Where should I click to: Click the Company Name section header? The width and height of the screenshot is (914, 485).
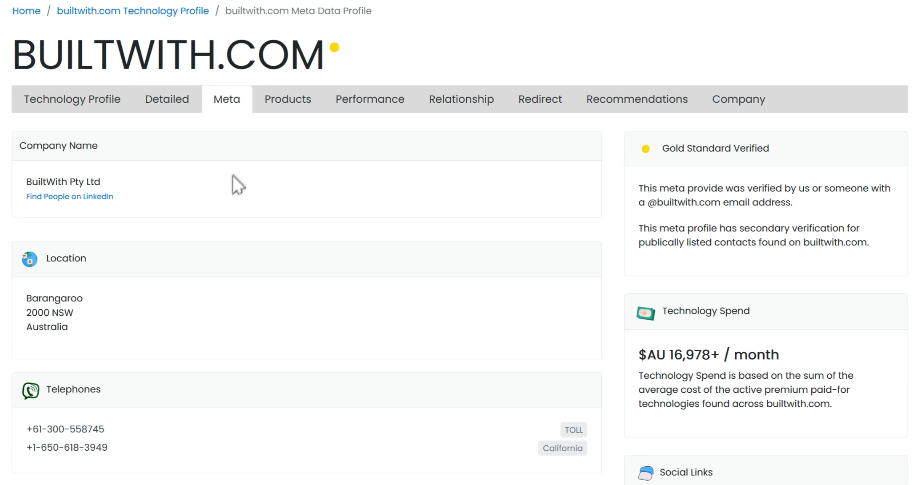[307, 146]
